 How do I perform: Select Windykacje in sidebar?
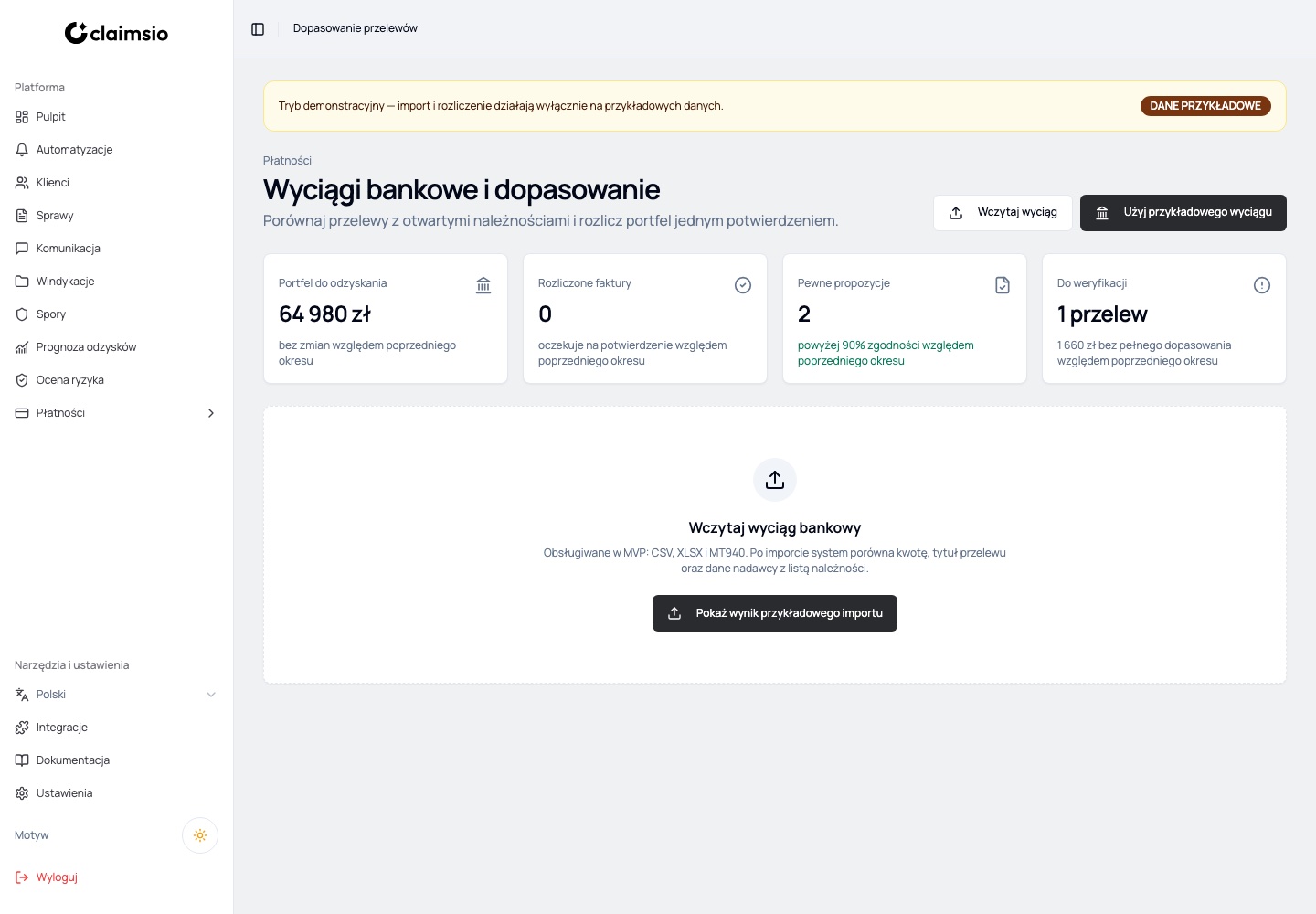pyautogui.click(x=116, y=282)
